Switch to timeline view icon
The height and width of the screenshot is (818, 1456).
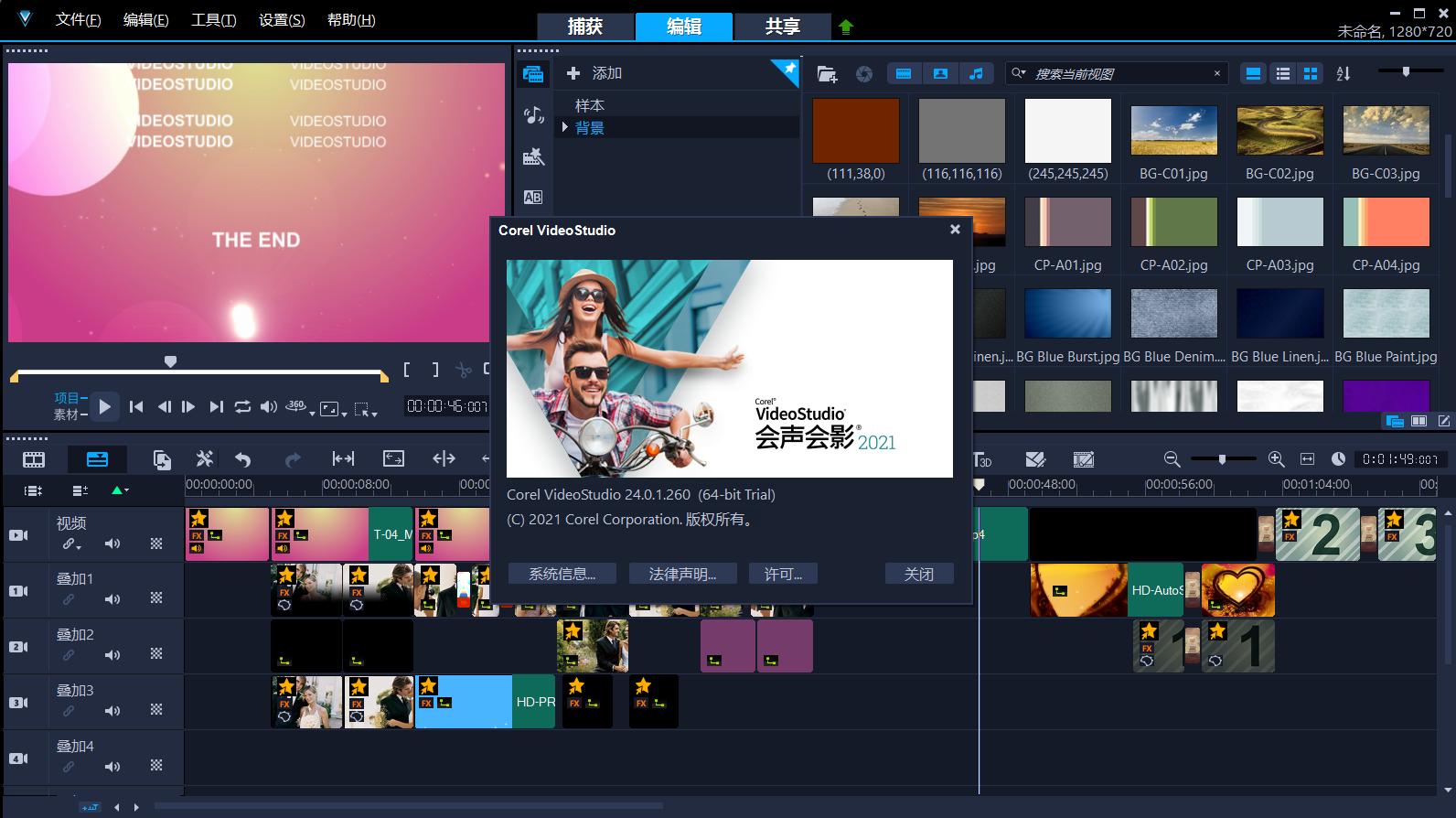coord(97,459)
